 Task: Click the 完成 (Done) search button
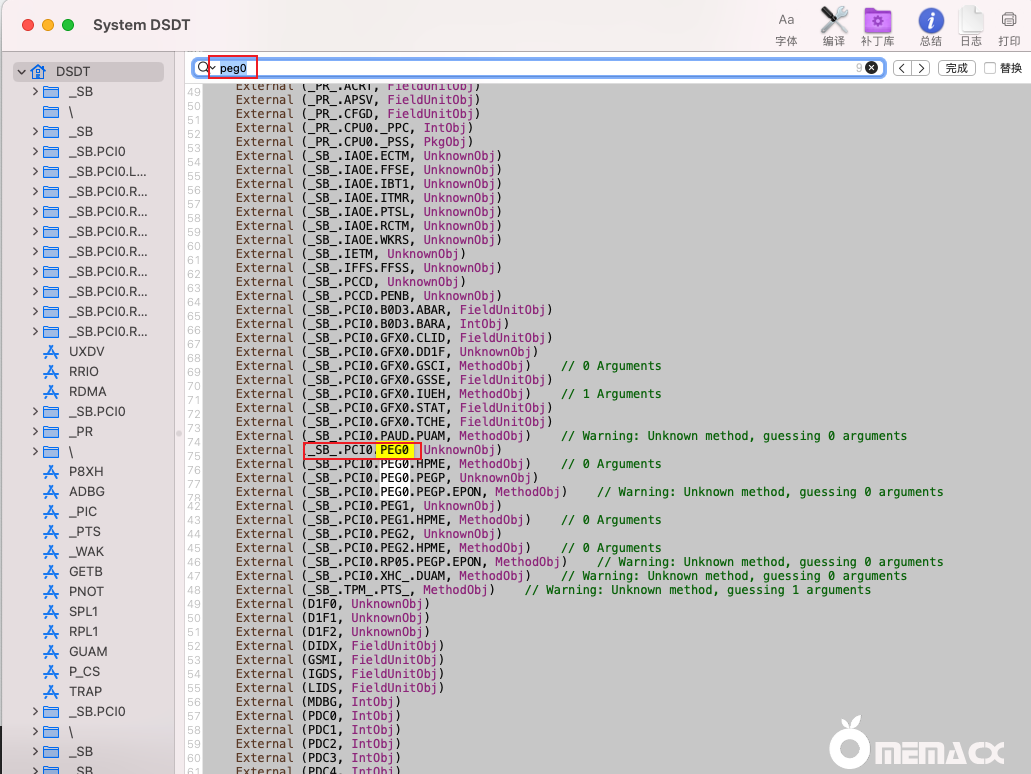click(x=957, y=68)
